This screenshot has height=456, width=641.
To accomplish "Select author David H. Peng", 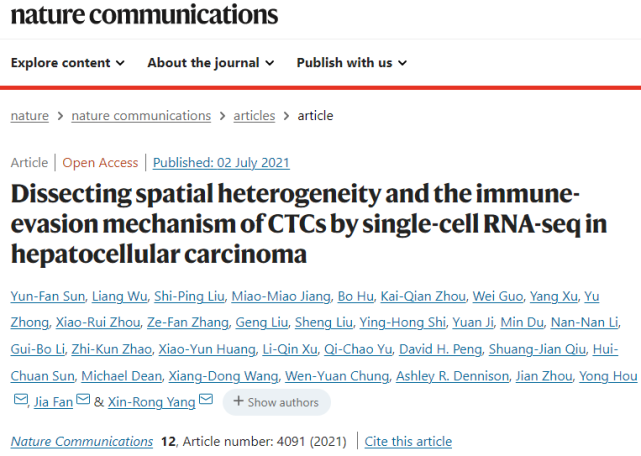I will click(445, 349).
